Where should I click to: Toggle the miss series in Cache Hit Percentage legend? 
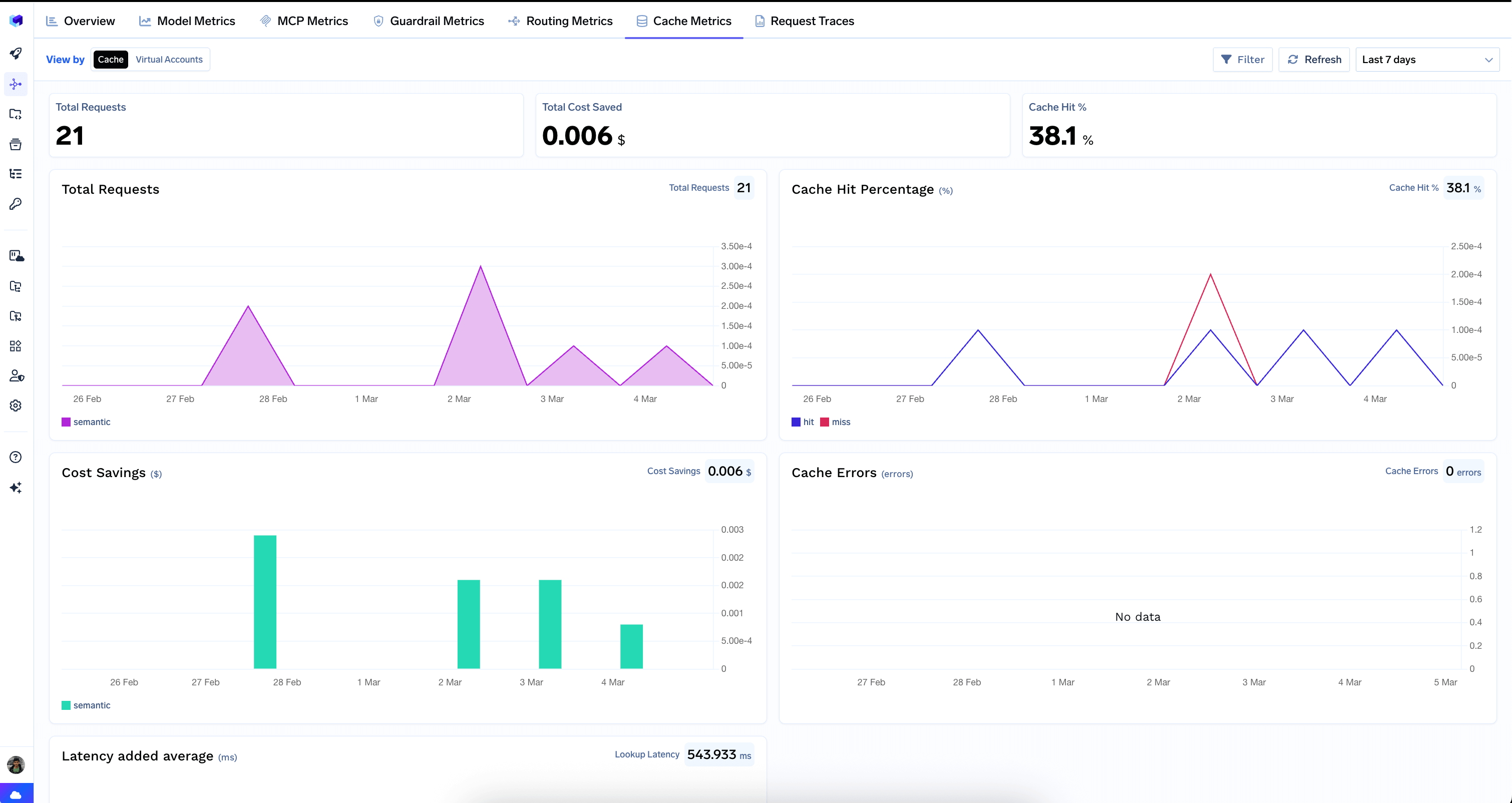835,422
